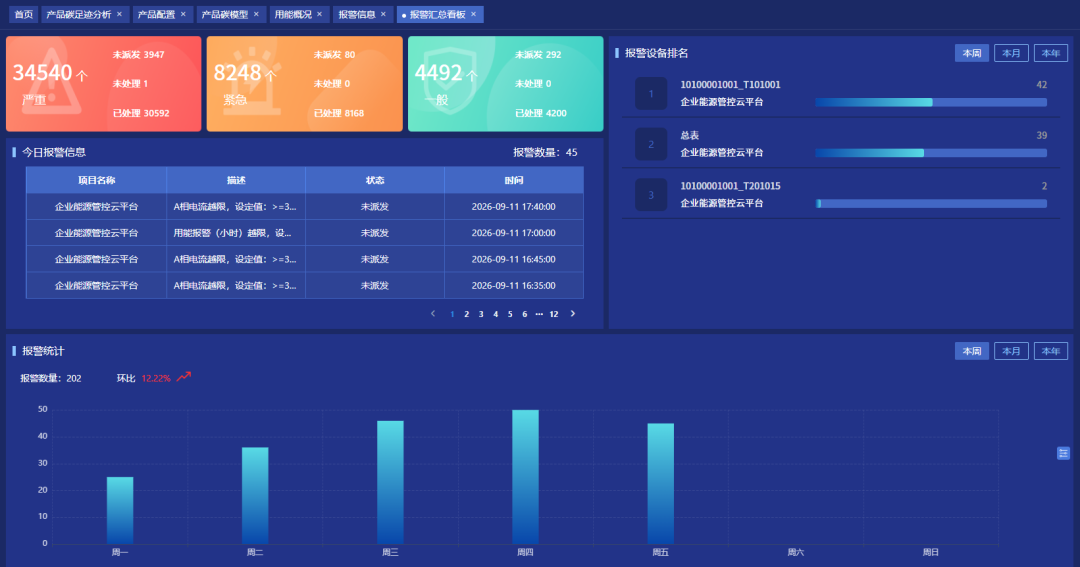The height and width of the screenshot is (567, 1080).
Task: Click the 环比 12.22% value
Action: pos(156,378)
